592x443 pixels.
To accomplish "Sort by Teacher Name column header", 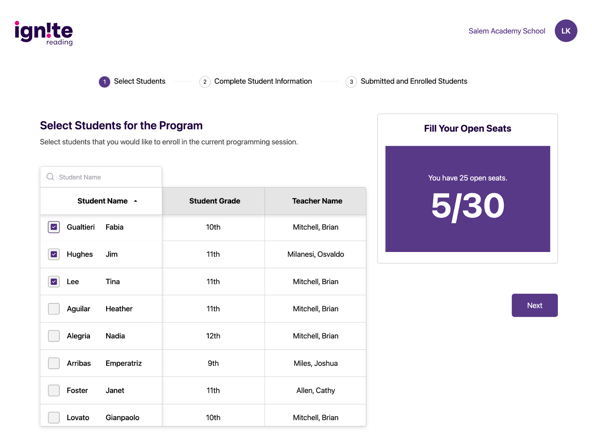I will [x=316, y=201].
